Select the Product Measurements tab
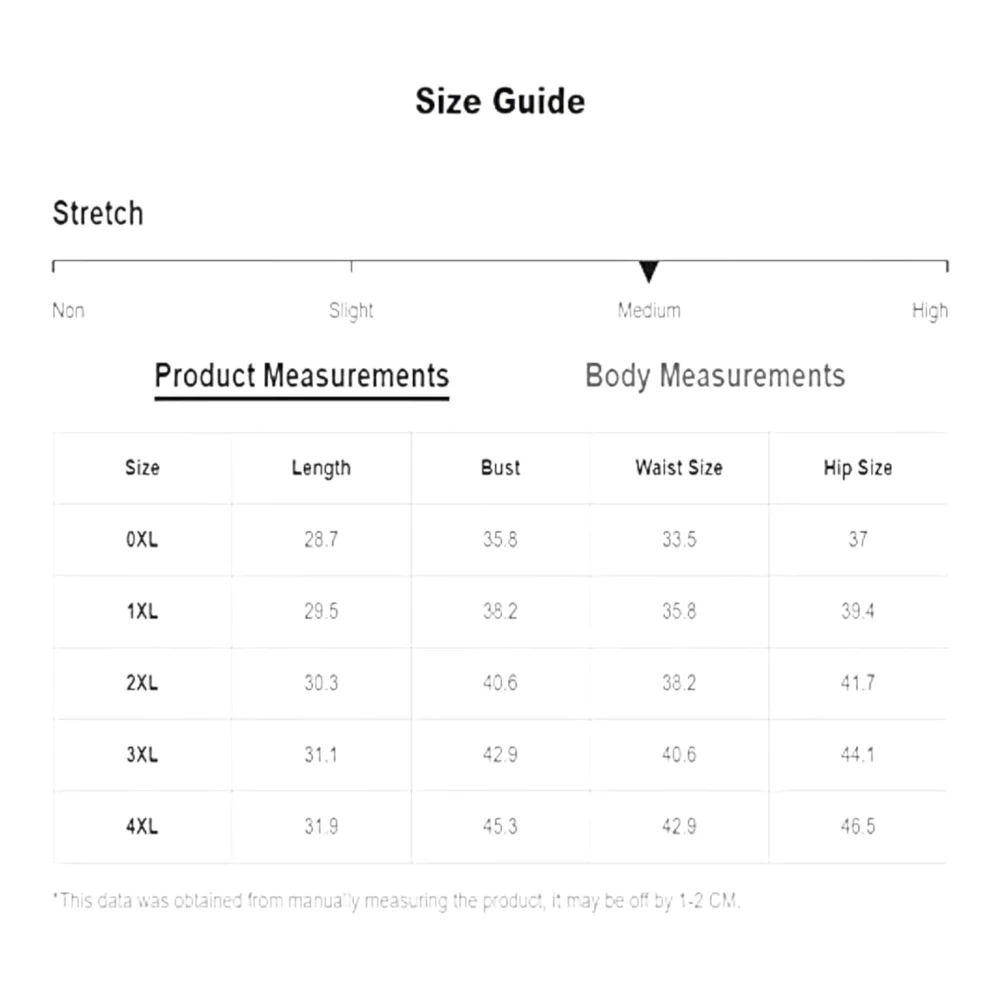This screenshot has height=1000, width=1000. pos(302,376)
